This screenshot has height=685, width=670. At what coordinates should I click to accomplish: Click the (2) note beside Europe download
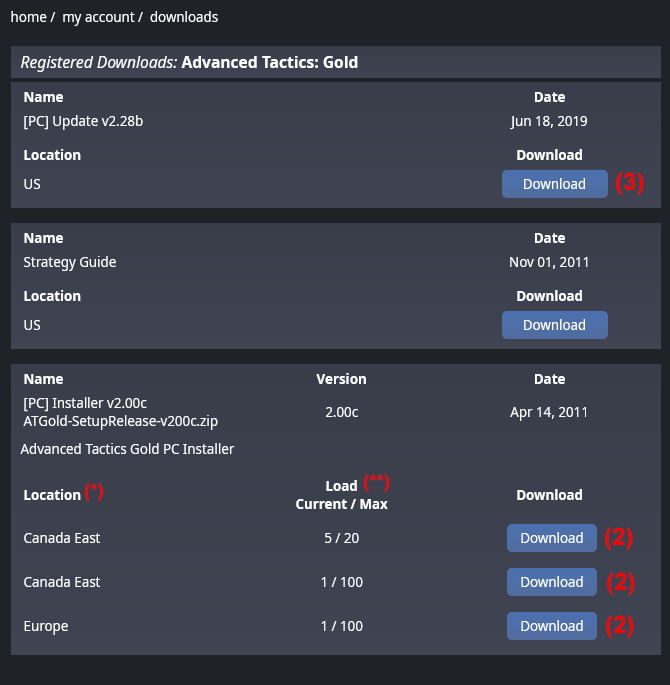[618, 626]
